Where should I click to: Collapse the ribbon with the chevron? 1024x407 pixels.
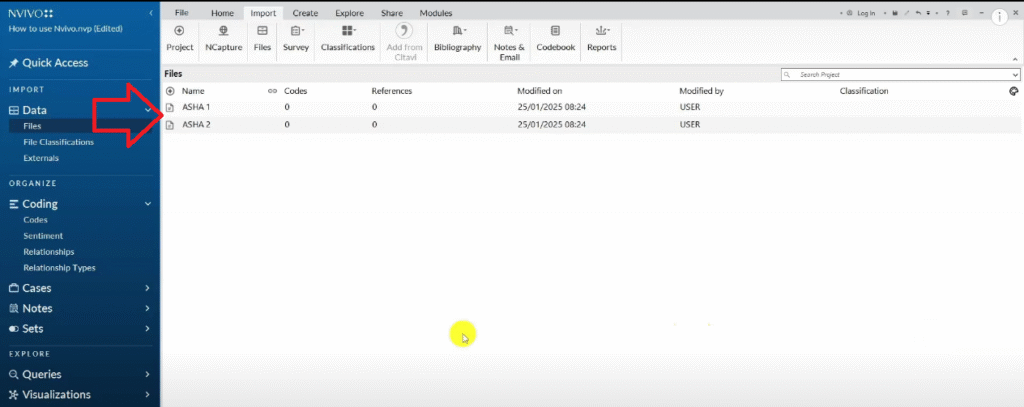(x=1015, y=59)
